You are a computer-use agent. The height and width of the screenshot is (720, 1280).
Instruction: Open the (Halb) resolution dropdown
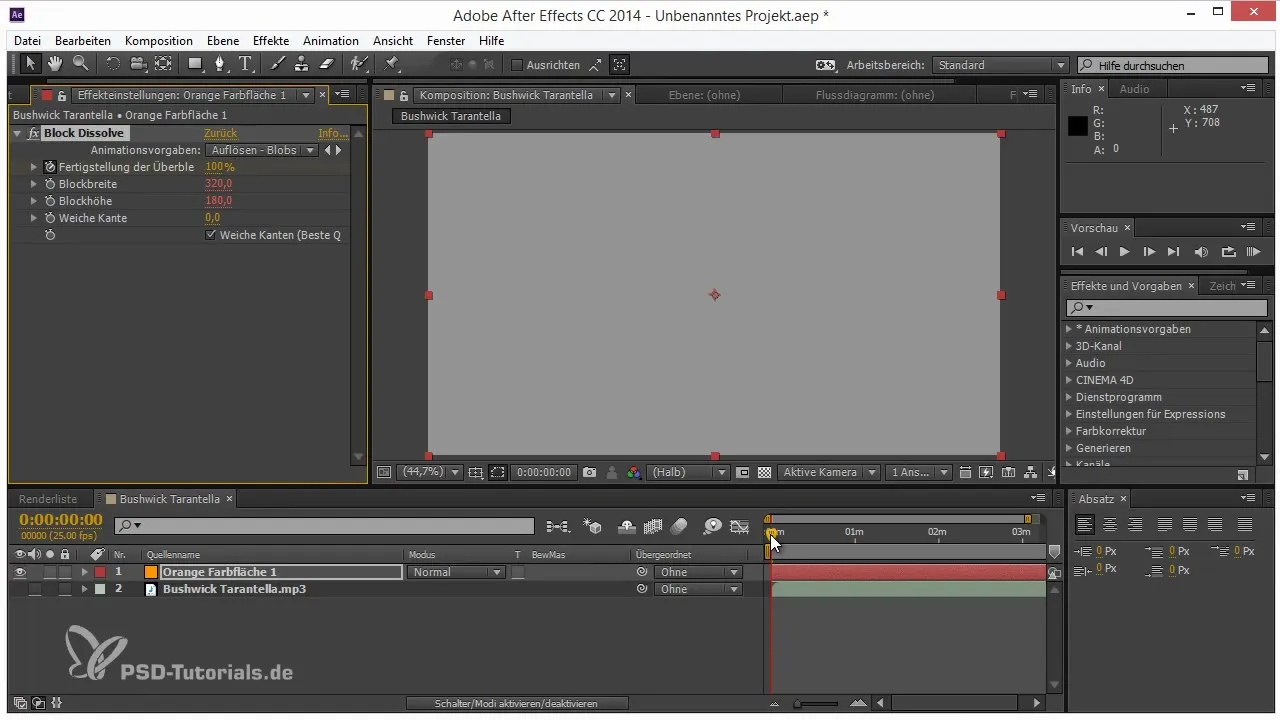click(689, 472)
